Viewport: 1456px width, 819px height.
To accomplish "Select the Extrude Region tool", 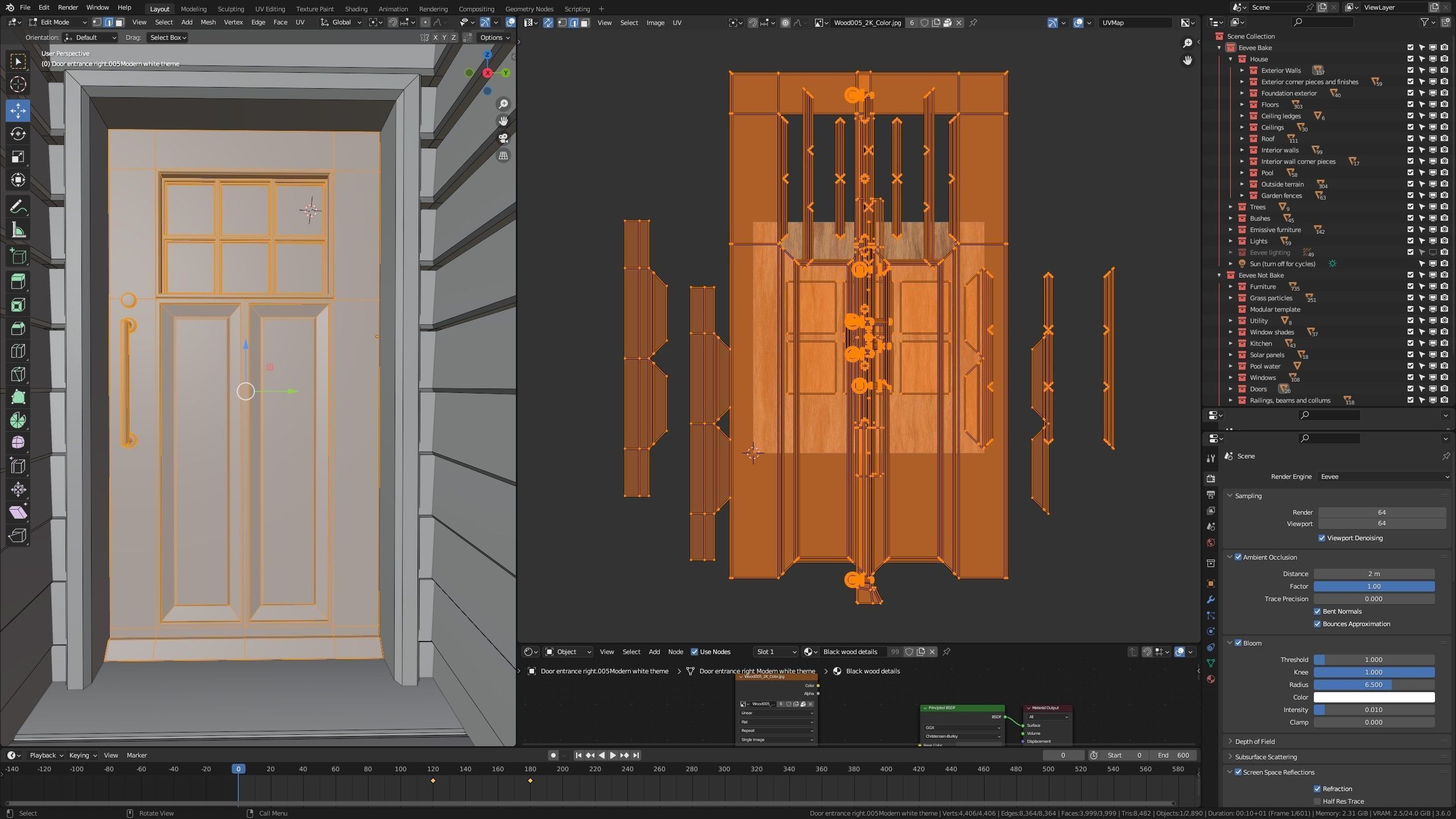I will tap(18, 282).
